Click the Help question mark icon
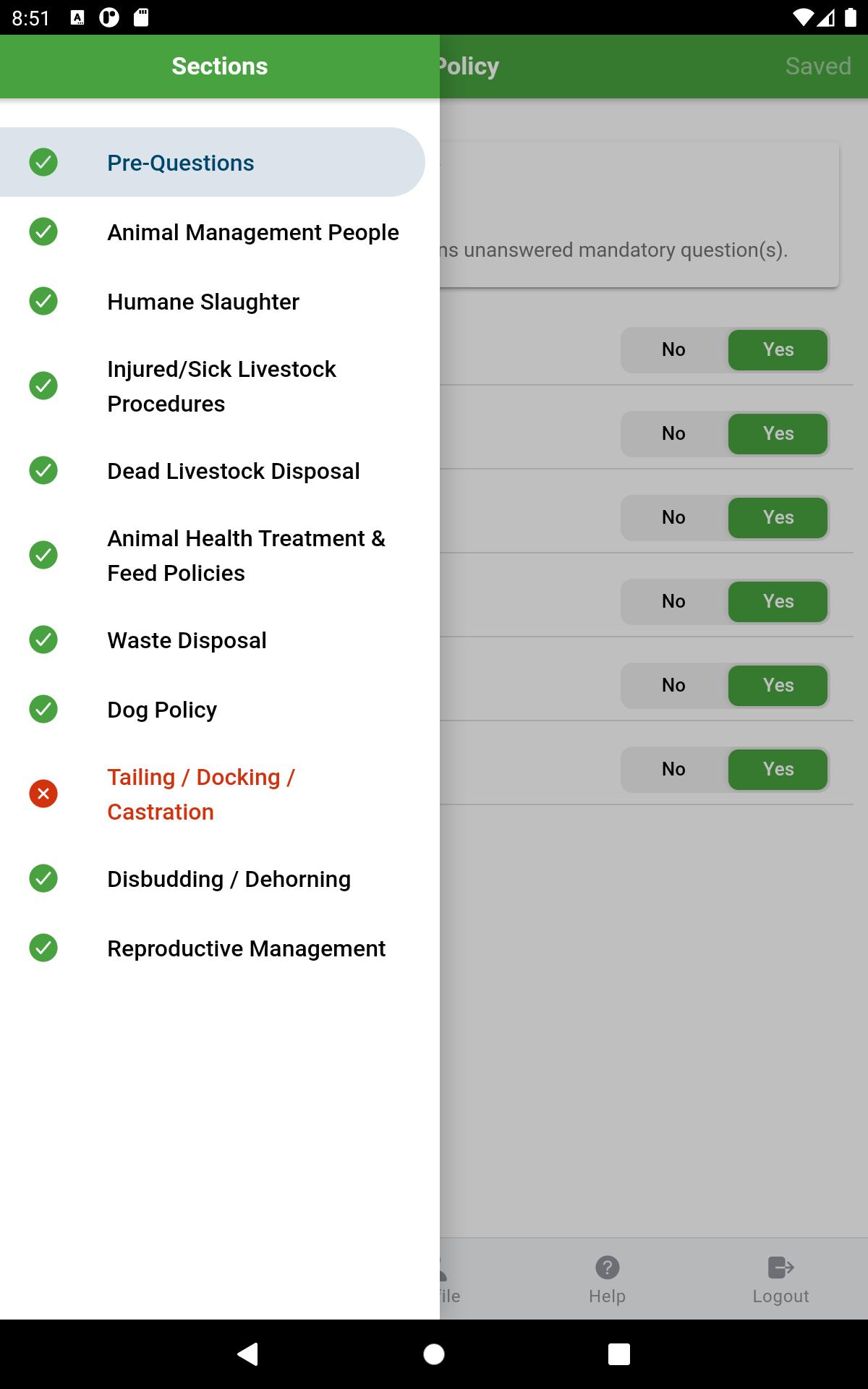Screen dimensions: 868x1389 point(607,1267)
